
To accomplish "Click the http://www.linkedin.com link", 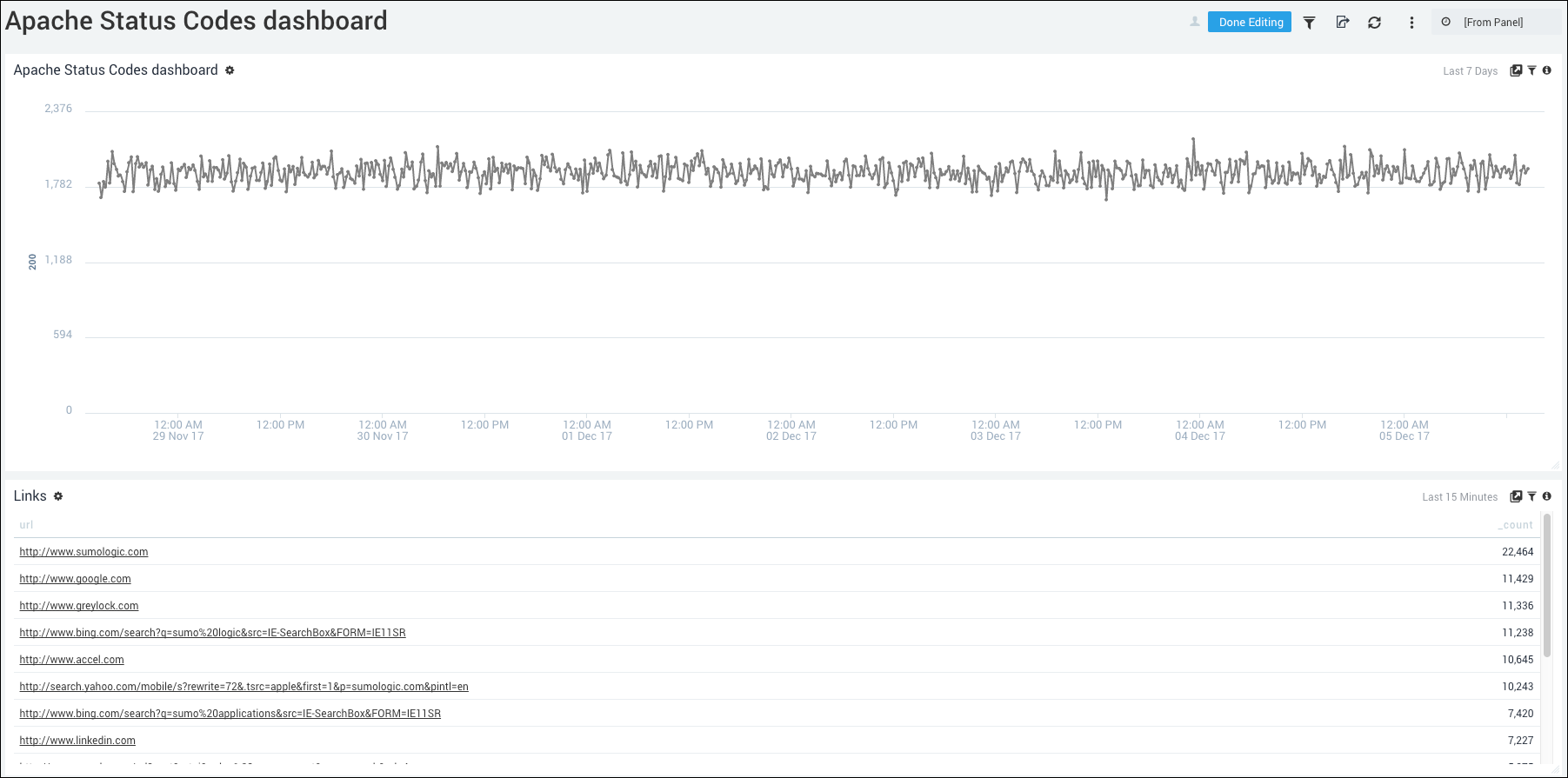I will click(77, 741).
